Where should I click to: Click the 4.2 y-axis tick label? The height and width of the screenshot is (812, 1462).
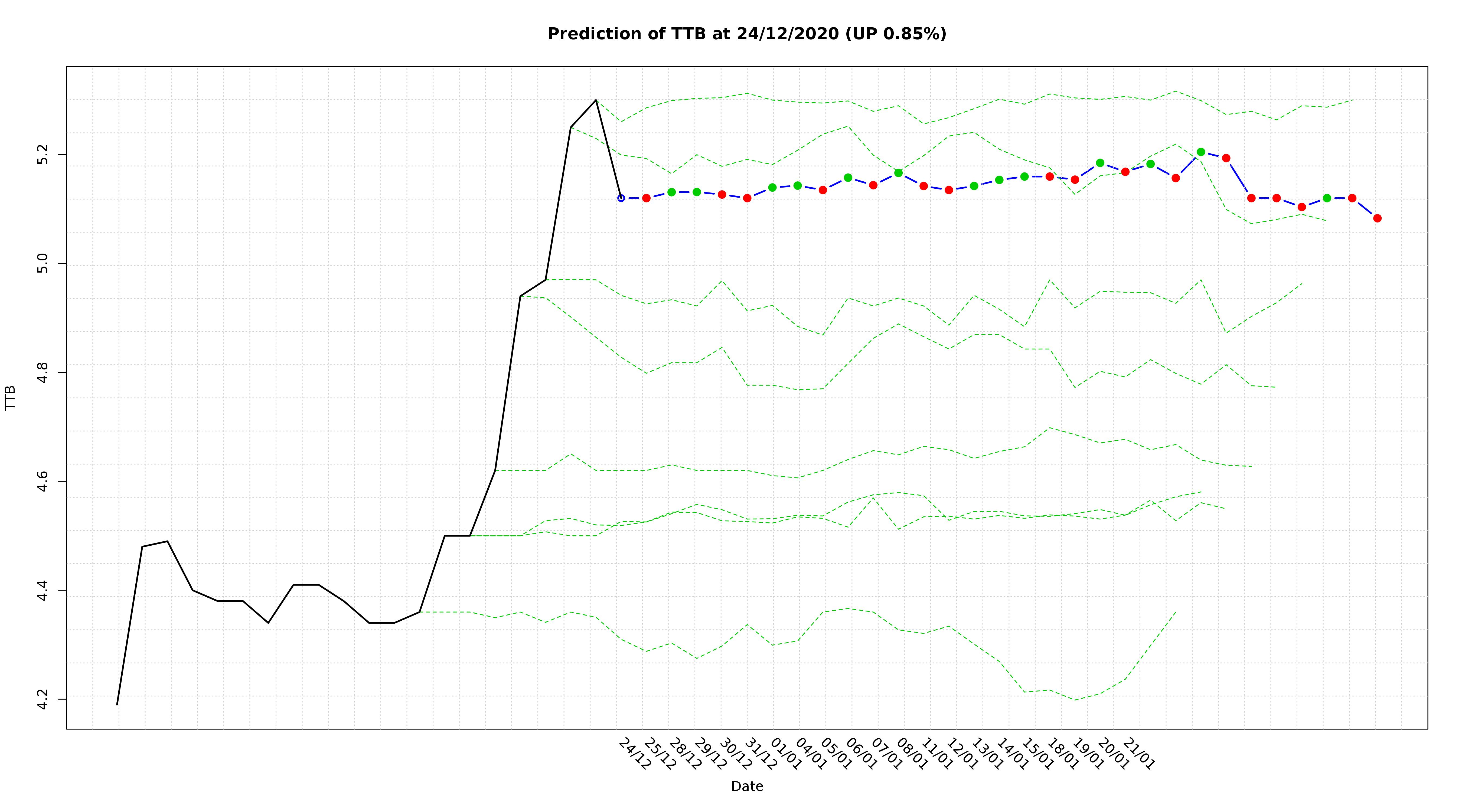coord(43,699)
